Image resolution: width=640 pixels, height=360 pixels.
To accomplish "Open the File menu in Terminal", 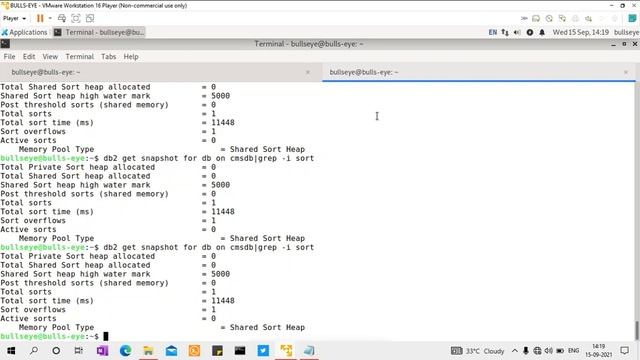I will coord(9,57).
